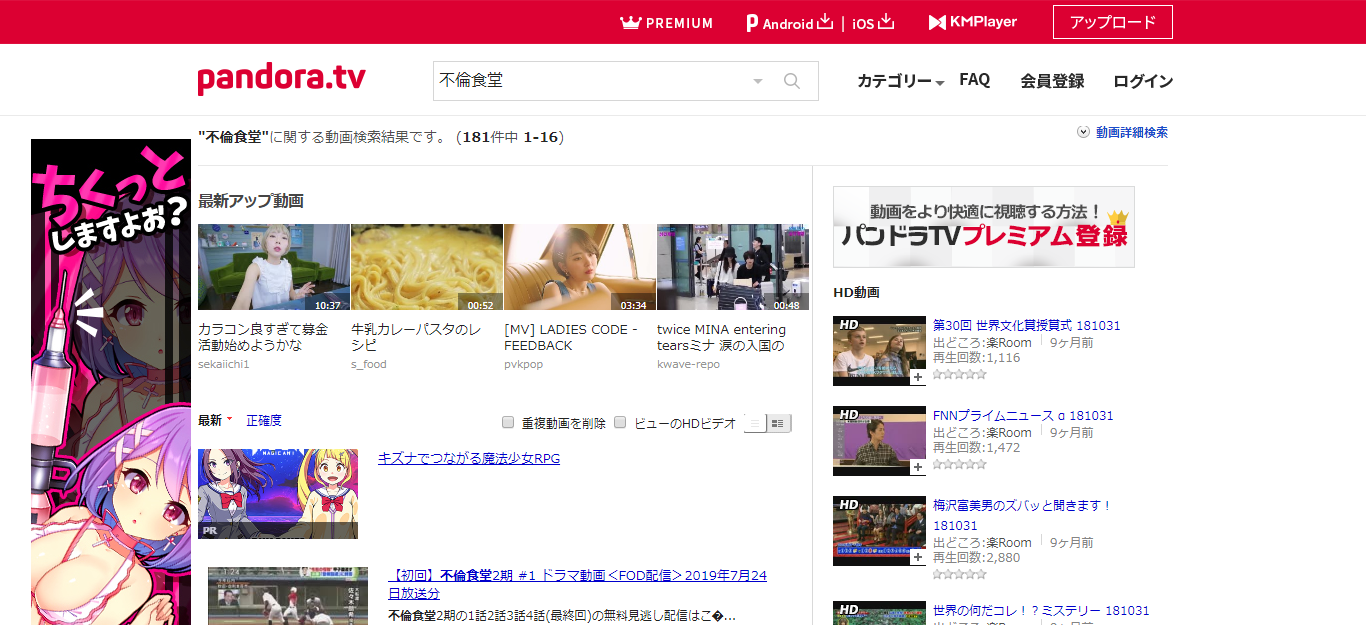Open the 梅沢富美男 HD thumbnail
Screen dimensions: 1366x625
(879, 531)
